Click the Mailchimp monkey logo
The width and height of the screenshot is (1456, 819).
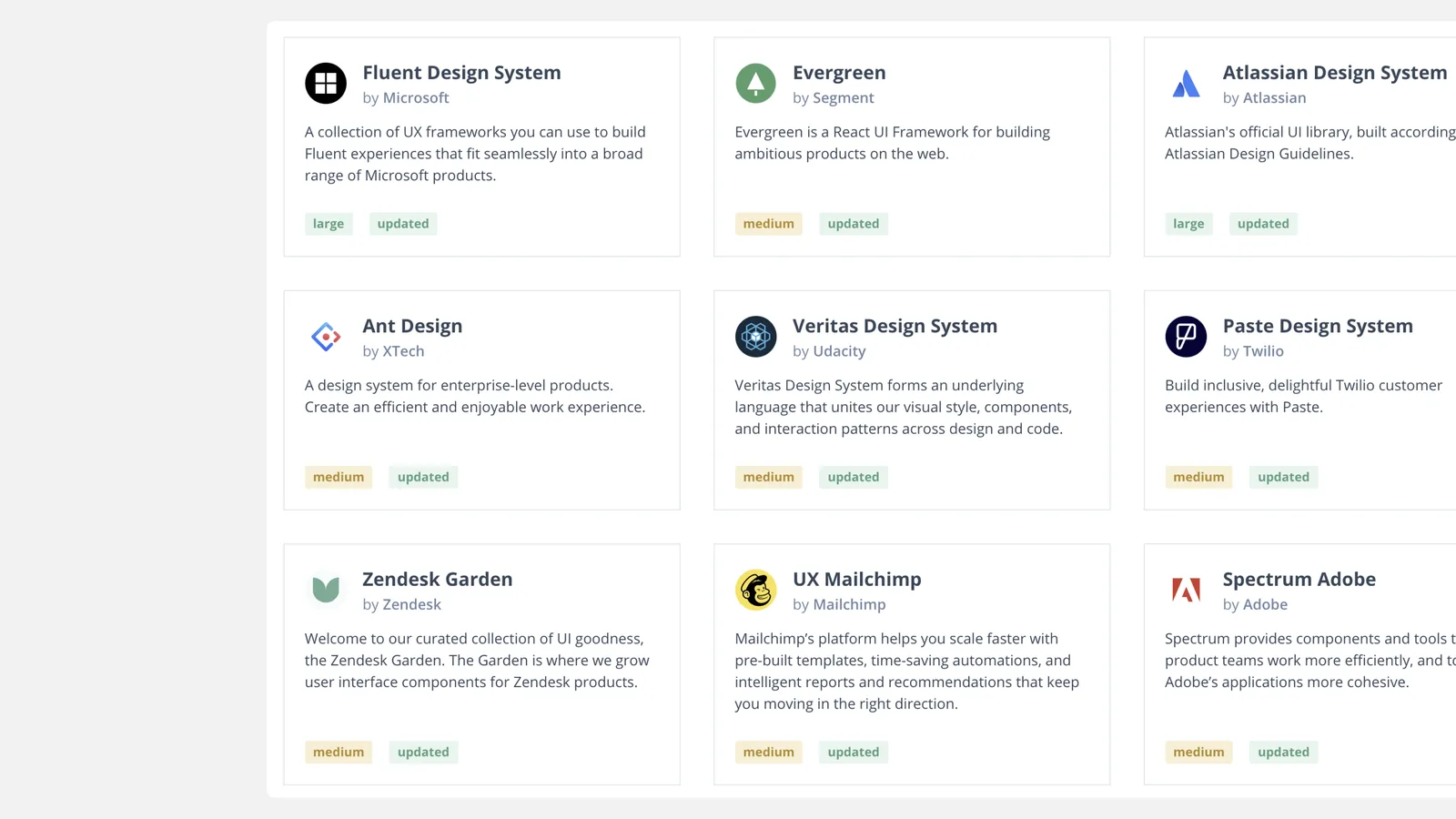[755, 590]
